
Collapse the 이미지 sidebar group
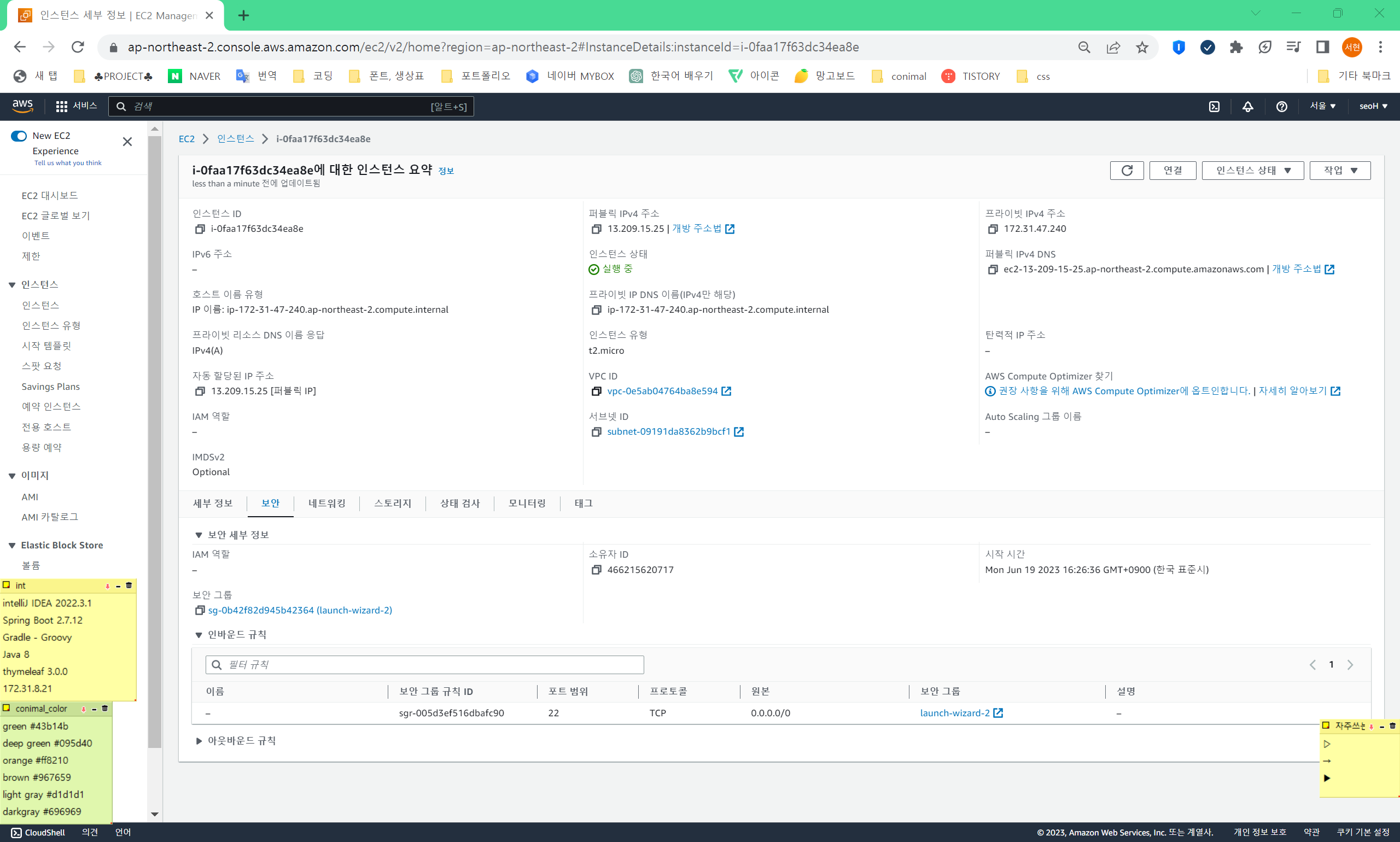coord(12,476)
